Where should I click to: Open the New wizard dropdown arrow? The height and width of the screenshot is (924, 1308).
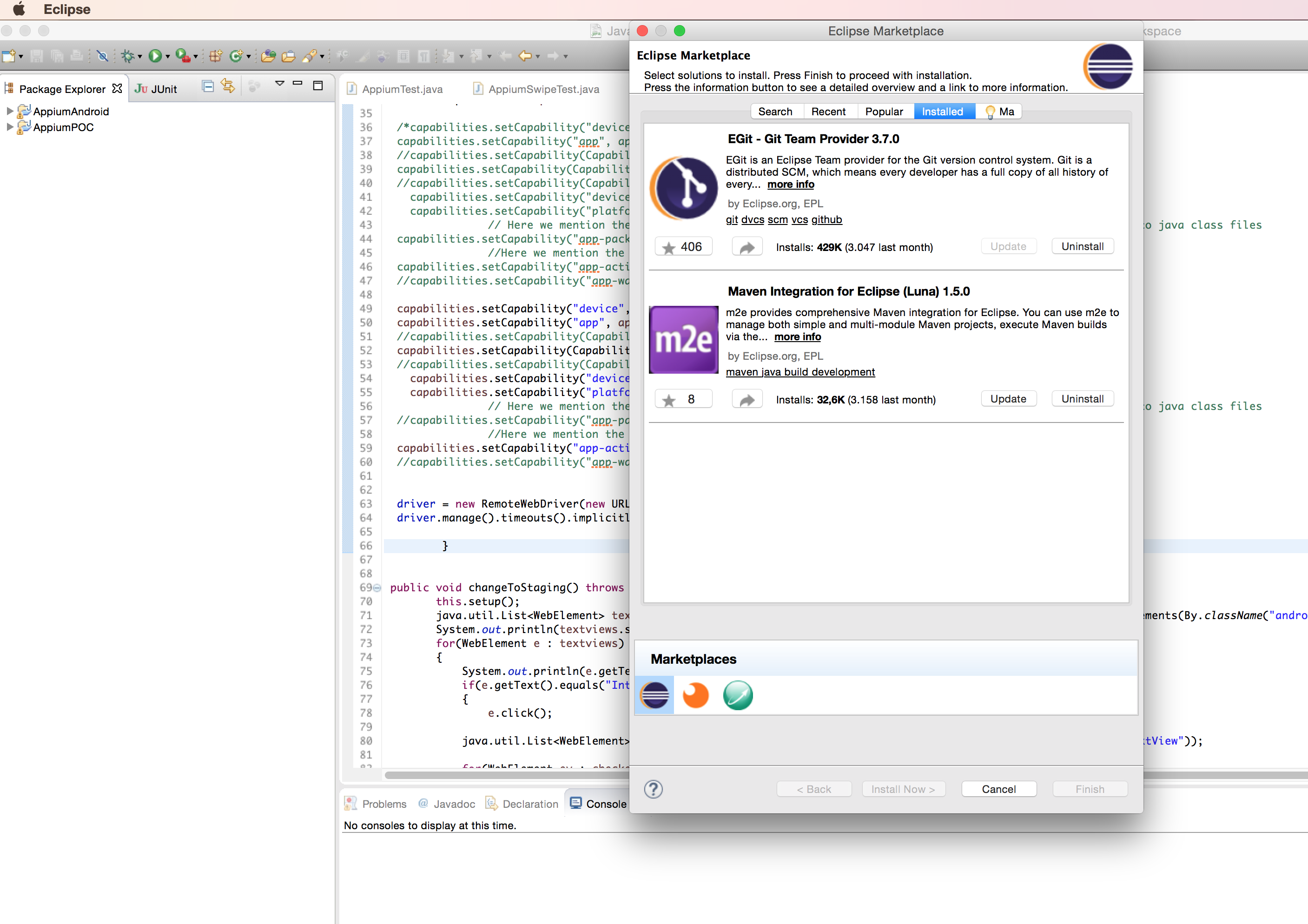[21, 56]
